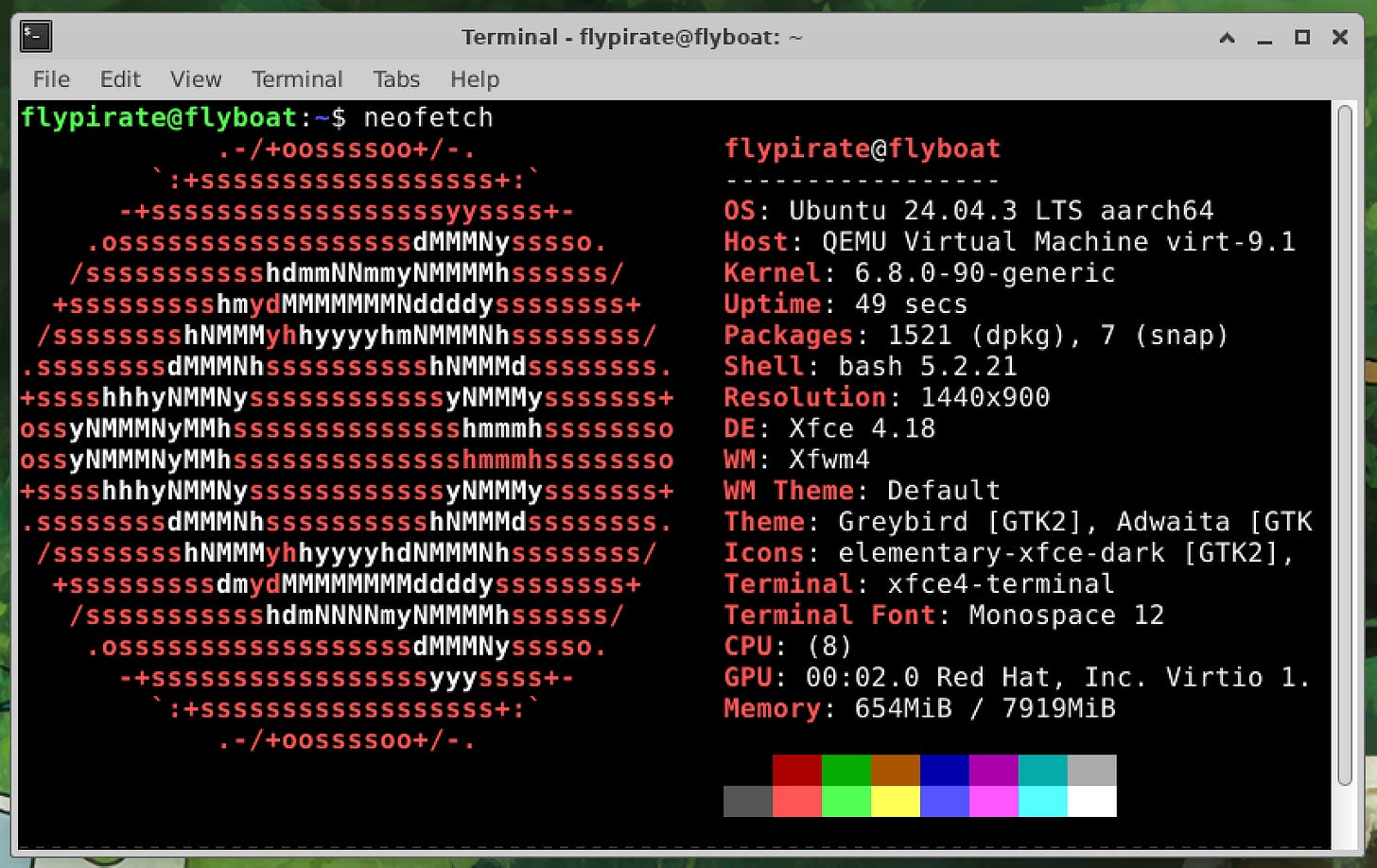Image resolution: width=1377 pixels, height=868 pixels.
Task: Click memory value '654MiB / 7919MiB'
Action: pos(985,709)
